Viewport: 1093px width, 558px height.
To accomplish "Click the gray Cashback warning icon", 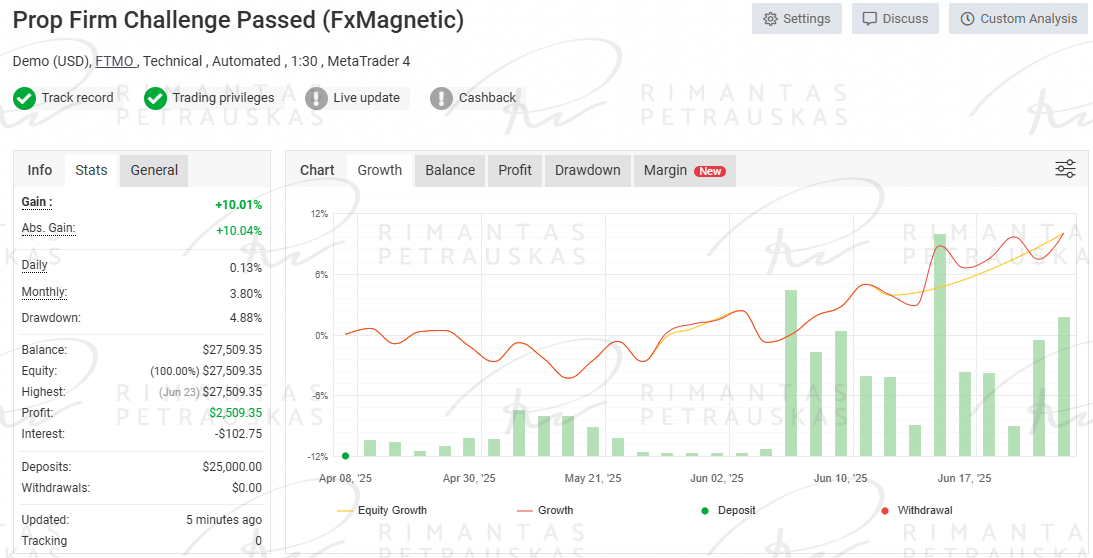I will [x=441, y=98].
